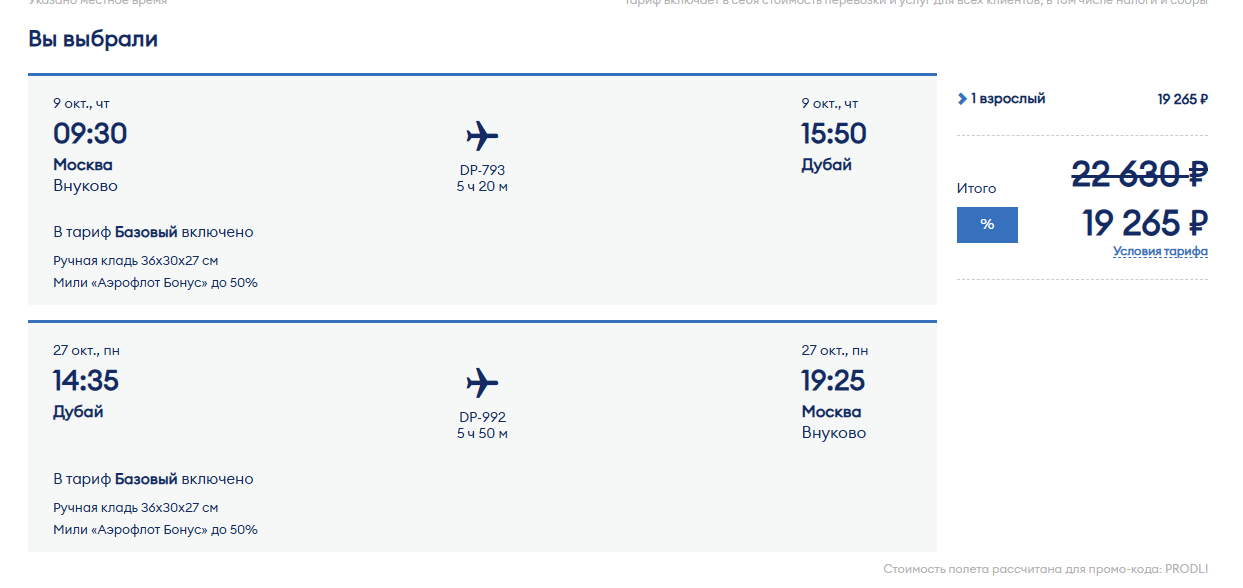Select departure time 09:30 from Москва
Image resolution: width=1243 pixels, height=588 pixels.
click(x=90, y=134)
